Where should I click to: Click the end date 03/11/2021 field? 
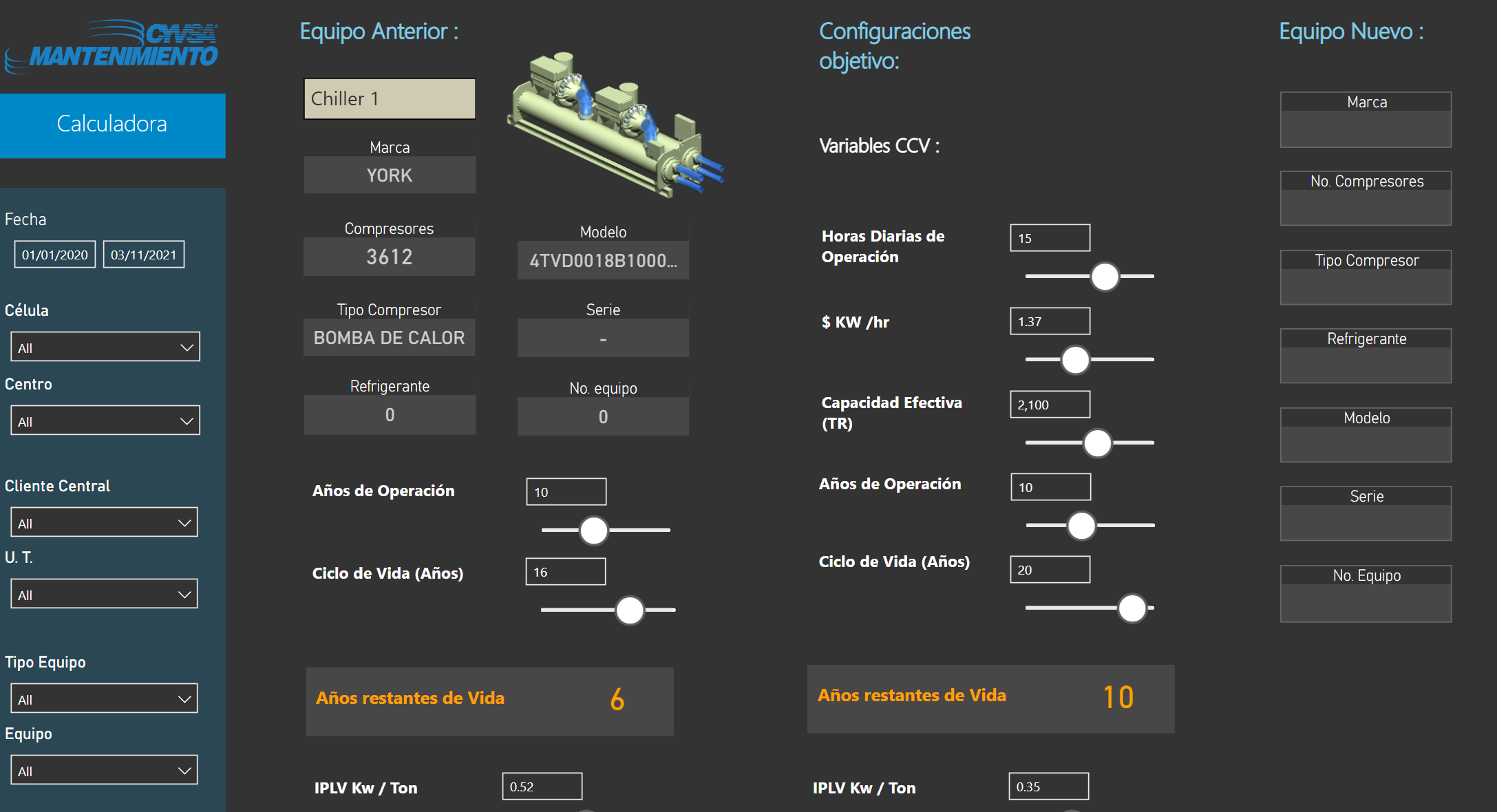click(143, 254)
